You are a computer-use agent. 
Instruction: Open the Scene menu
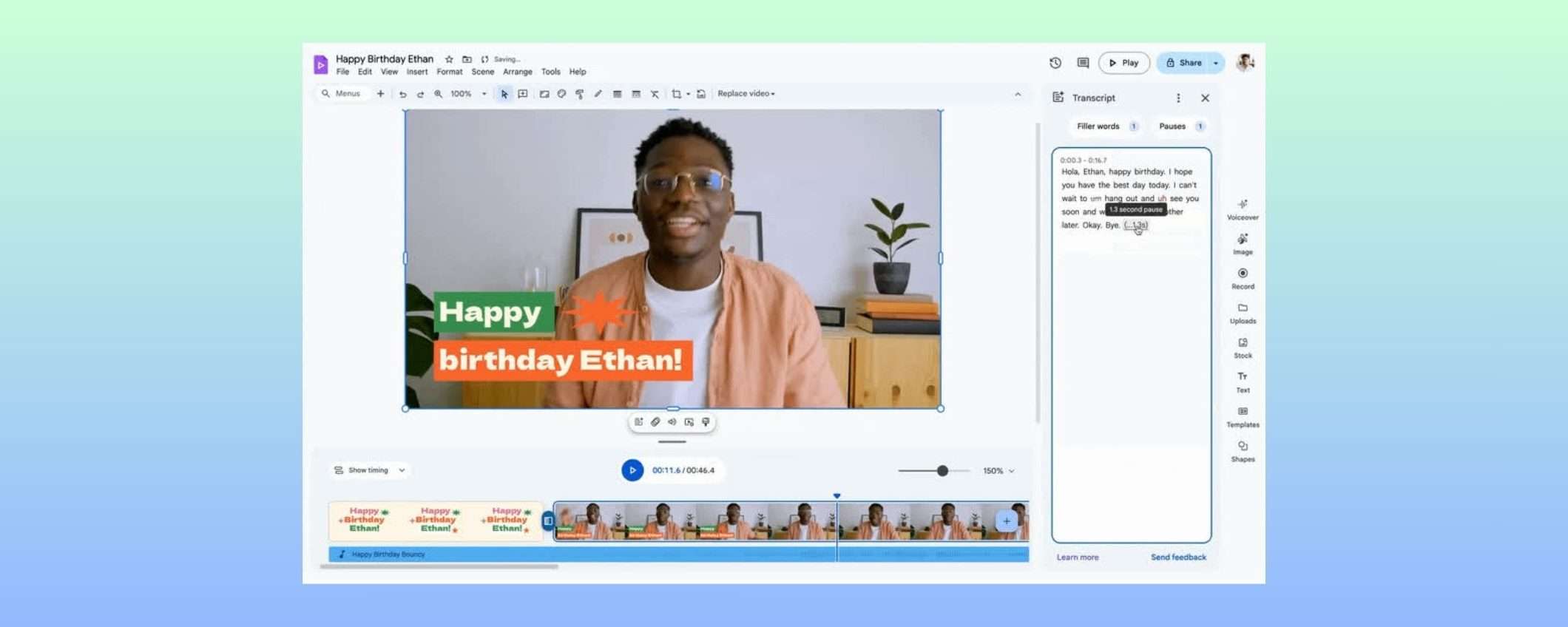[x=482, y=72]
